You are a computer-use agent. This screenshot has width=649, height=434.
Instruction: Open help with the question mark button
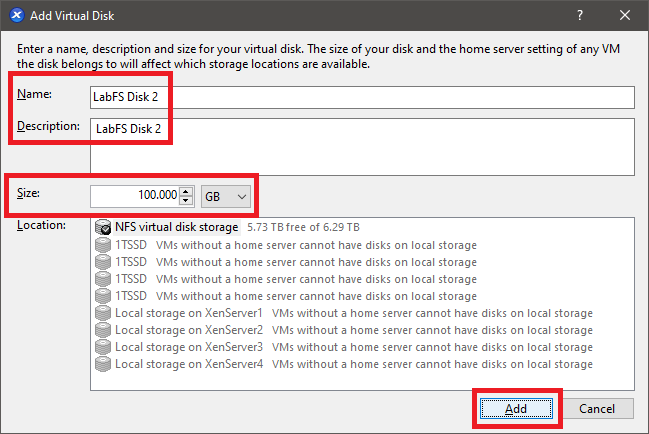[x=580, y=14]
